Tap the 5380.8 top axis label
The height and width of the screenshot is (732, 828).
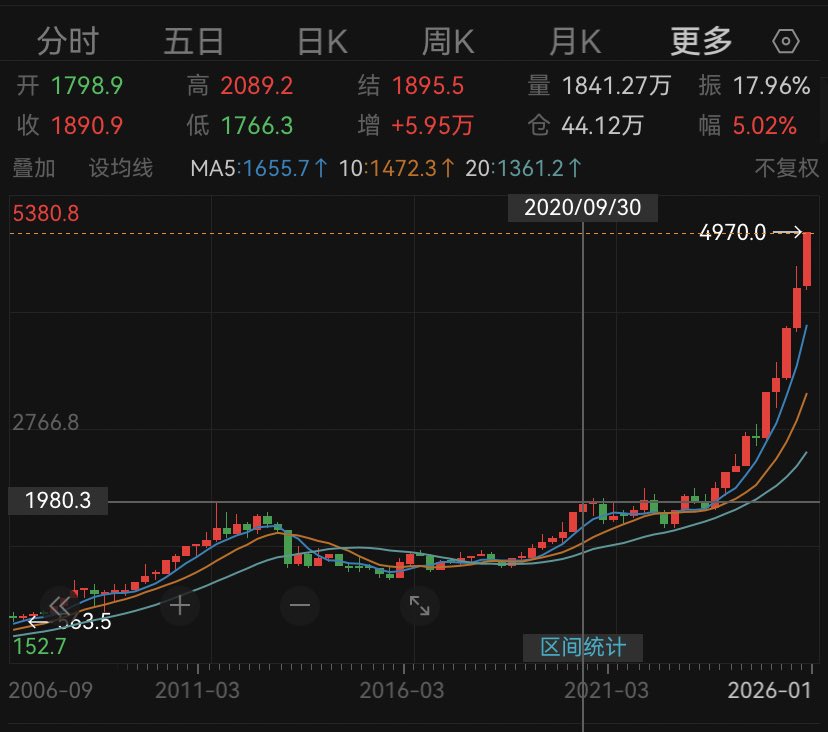pyautogui.click(x=46, y=213)
